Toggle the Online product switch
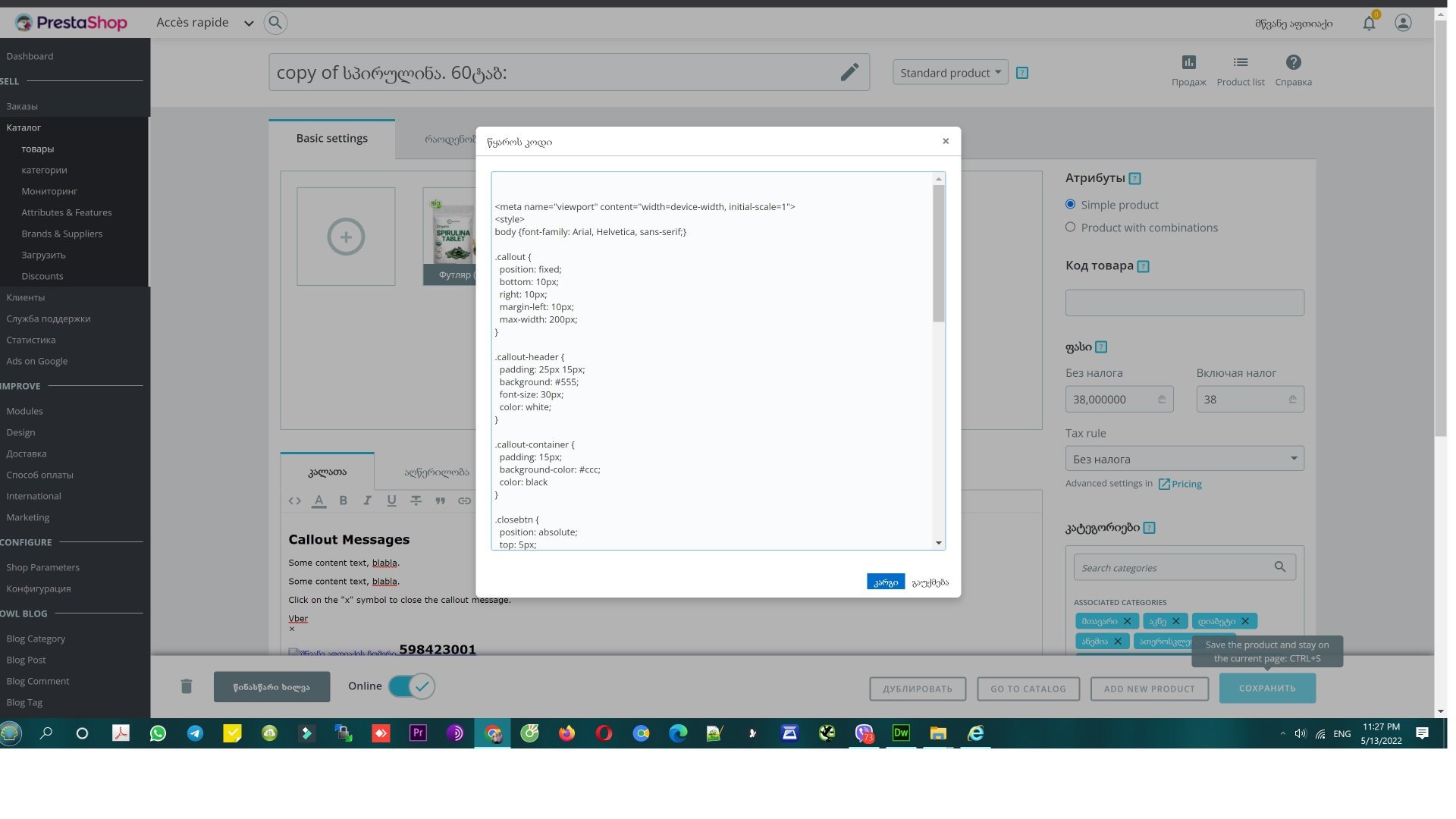Viewport: 1456px width, 819px height. [x=412, y=686]
